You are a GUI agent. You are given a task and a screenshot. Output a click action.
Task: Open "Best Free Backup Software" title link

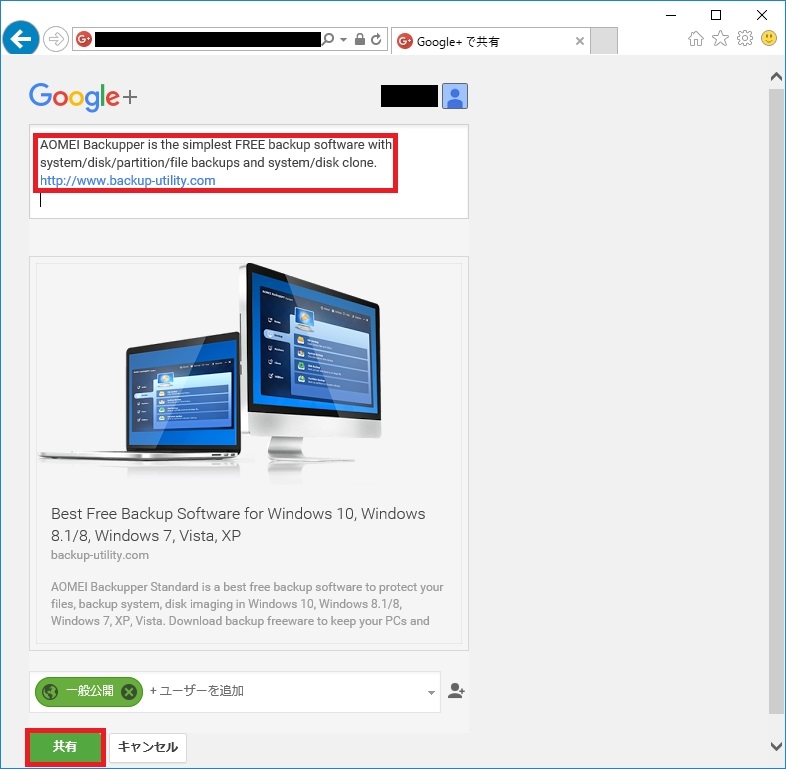238,524
